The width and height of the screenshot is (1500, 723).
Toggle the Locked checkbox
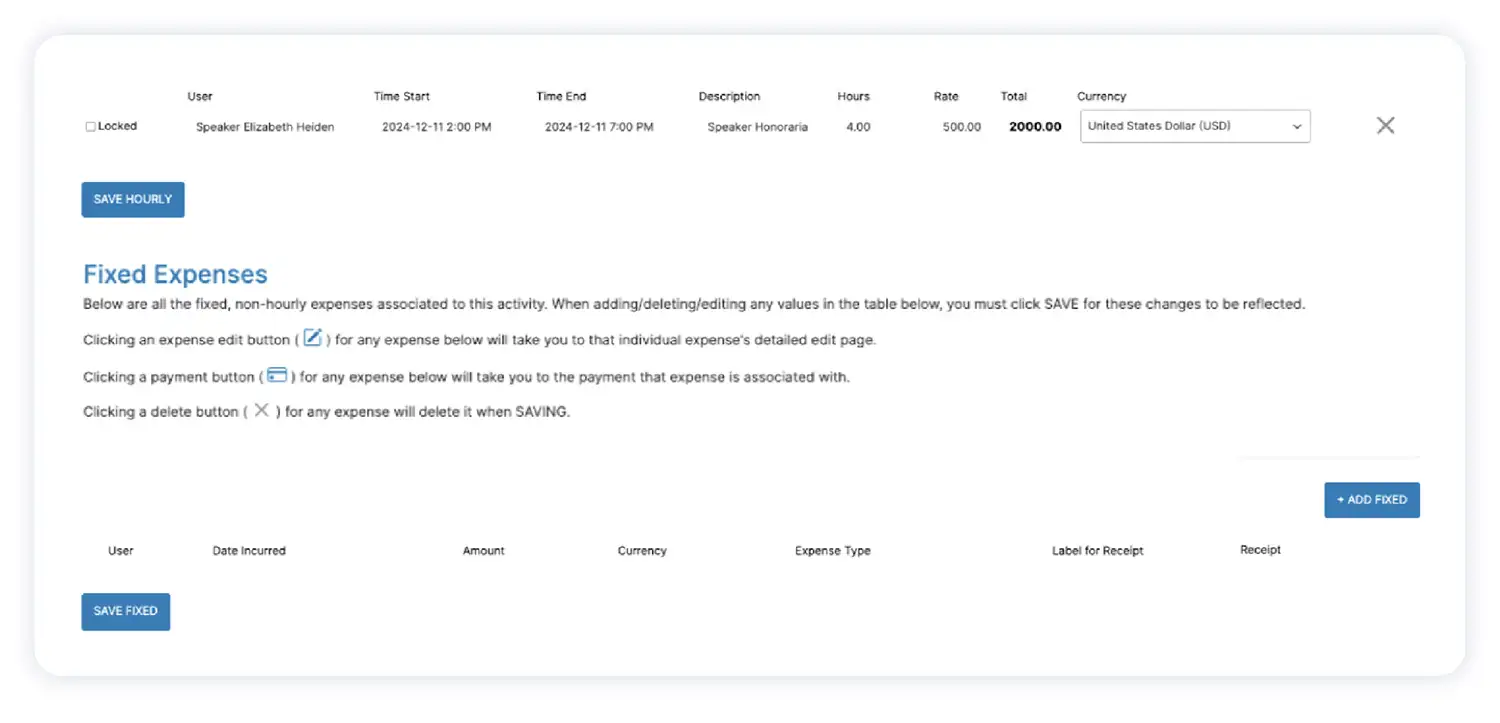click(91, 127)
